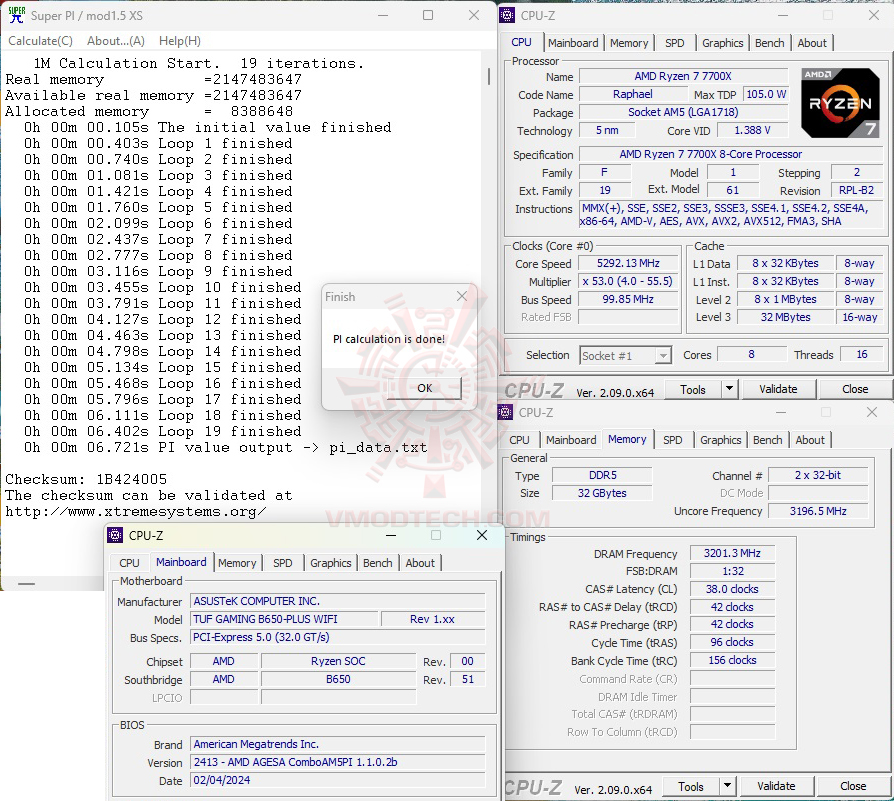Expand Tools dropdown arrow in Memory CPU-Z window
894x801 pixels.
[x=727, y=787]
